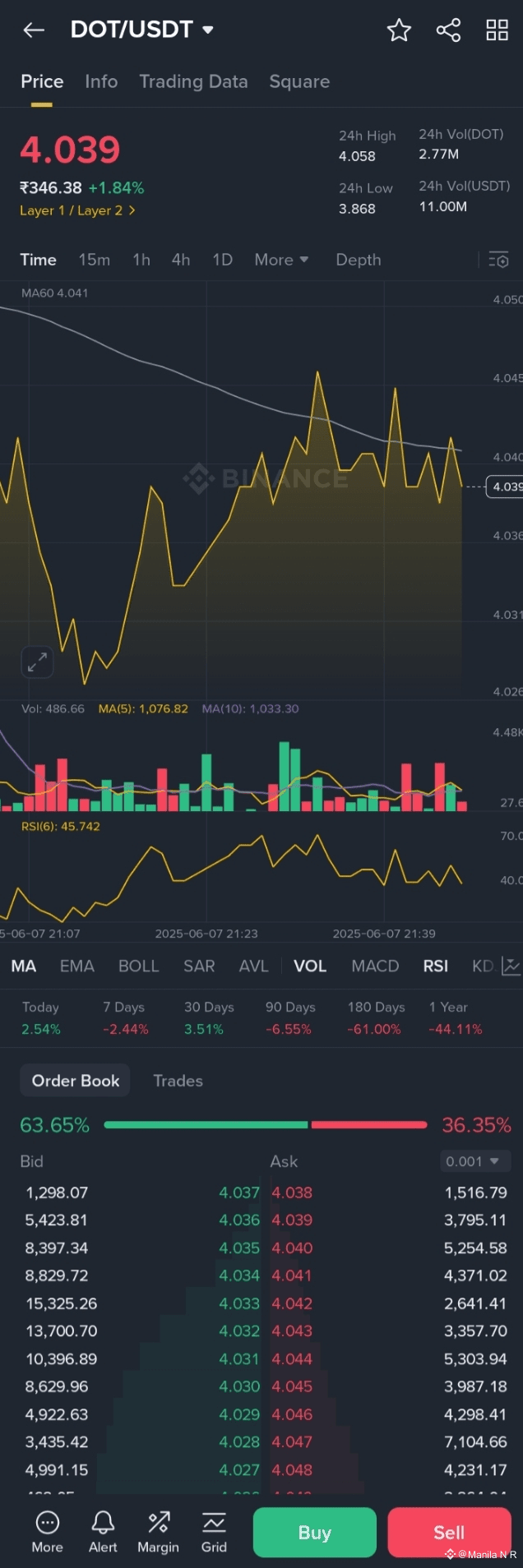Toggle the BOLL indicator
The image size is (523, 1568).
(138, 966)
